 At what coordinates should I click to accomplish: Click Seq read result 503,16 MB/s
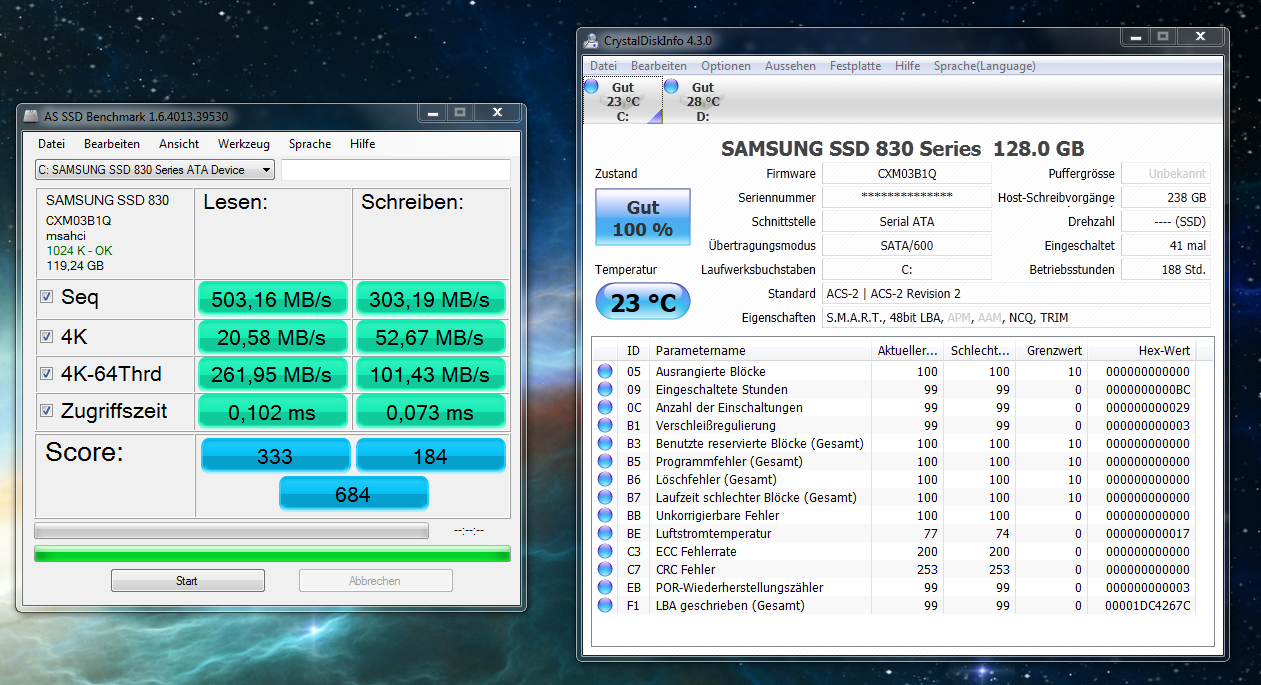point(273,299)
